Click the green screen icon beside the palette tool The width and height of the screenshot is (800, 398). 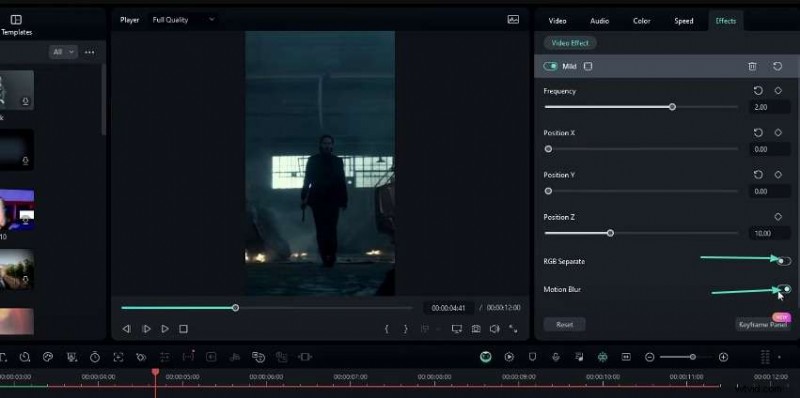click(71, 357)
